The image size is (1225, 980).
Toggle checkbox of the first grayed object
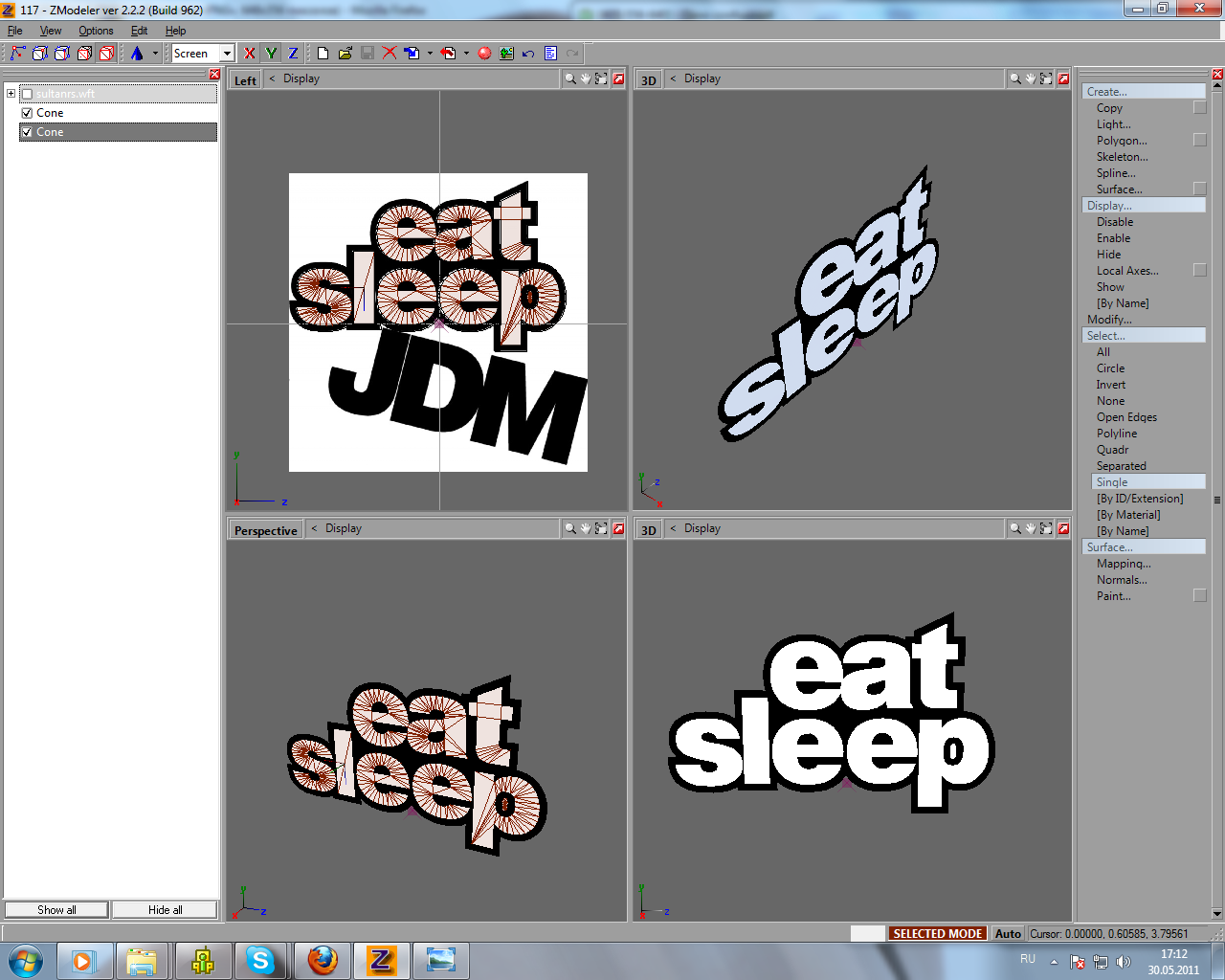(x=27, y=94)
